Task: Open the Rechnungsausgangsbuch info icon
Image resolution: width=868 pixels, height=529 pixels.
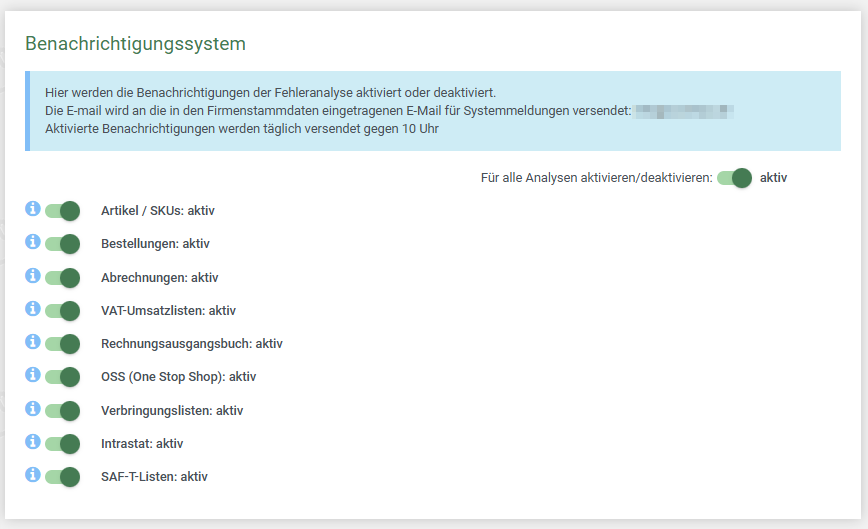Action: click(32, 342)
